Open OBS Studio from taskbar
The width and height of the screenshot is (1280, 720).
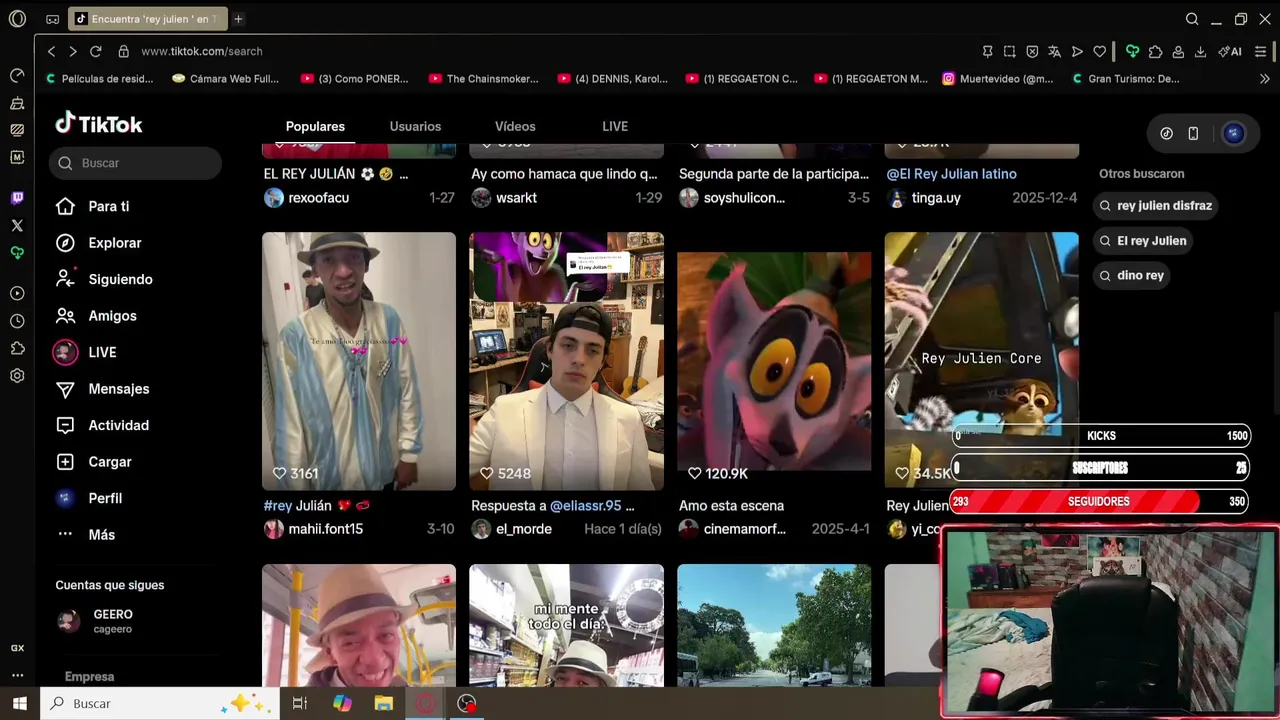467,704
